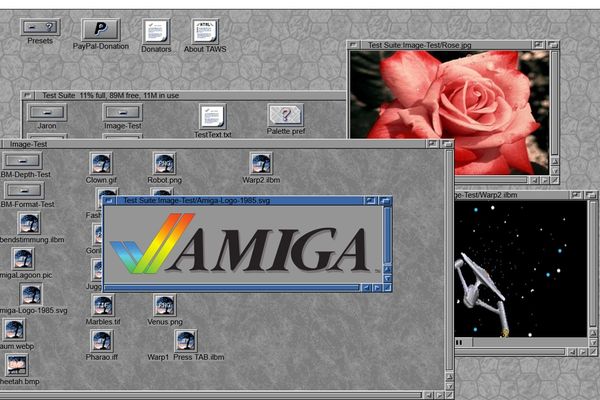Click the Amiga logo window vertical scrollbar
Image resolution: width=600 pixels, height=400 pixels.
click(x=387, y=235)
